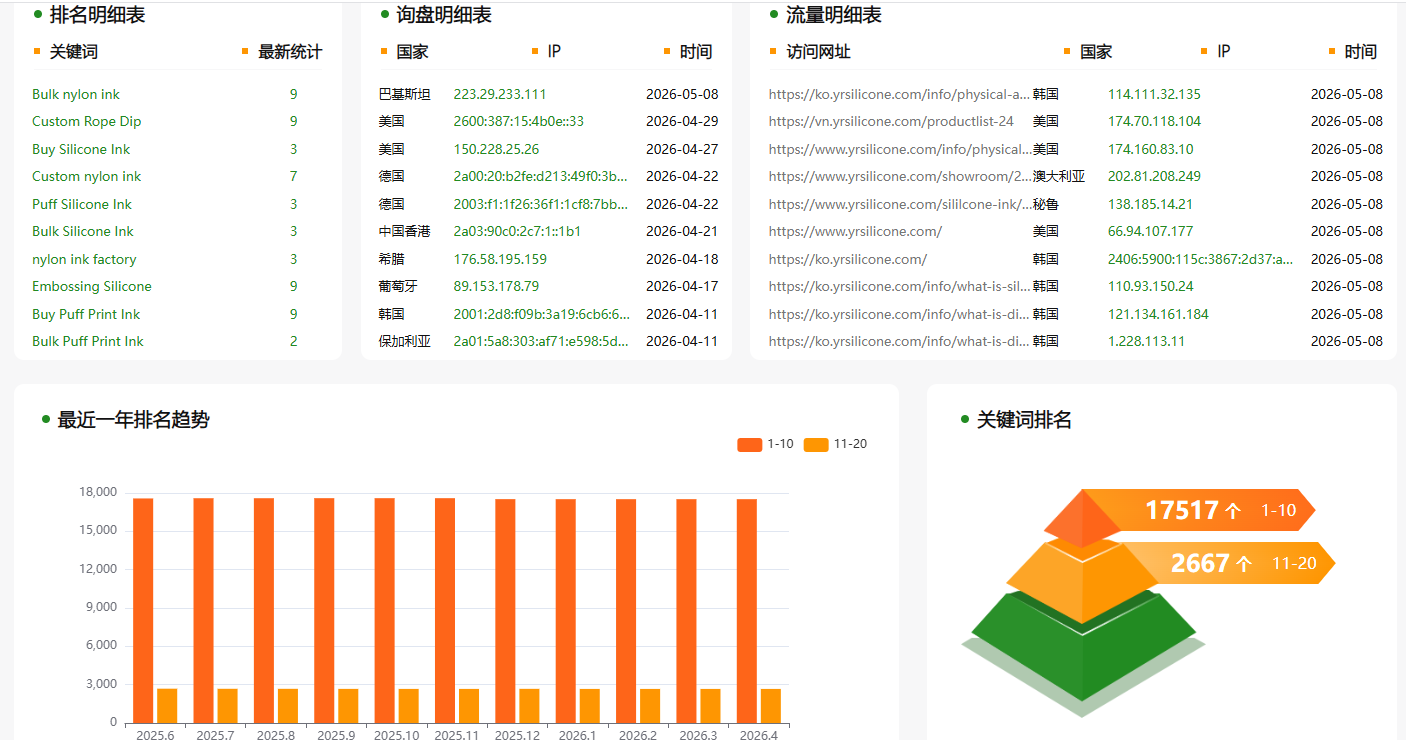This screenshot has width=1406, height=740.
Task: Select traffic IP 174.160.83.10
Action: (x=1150, y=149)
